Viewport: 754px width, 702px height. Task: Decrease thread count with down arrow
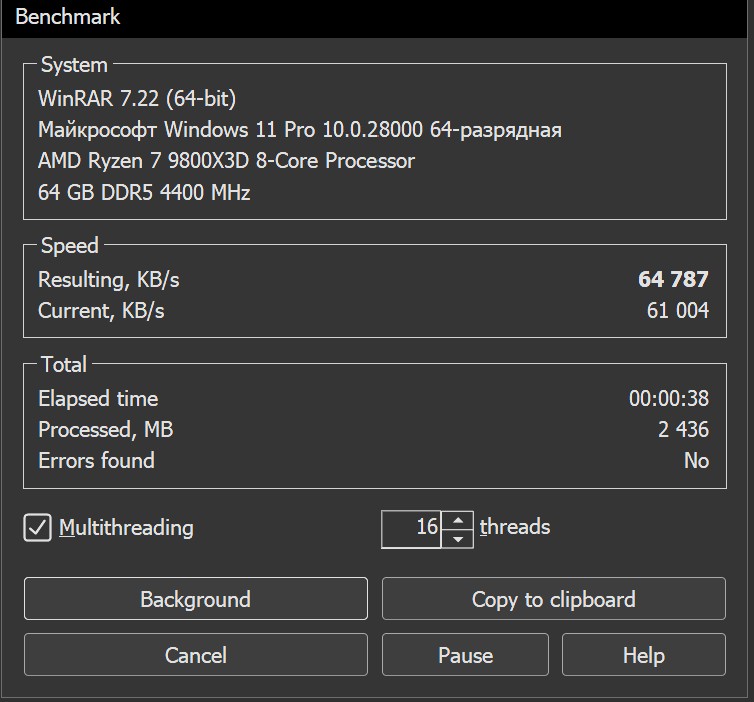coord(458,539)
